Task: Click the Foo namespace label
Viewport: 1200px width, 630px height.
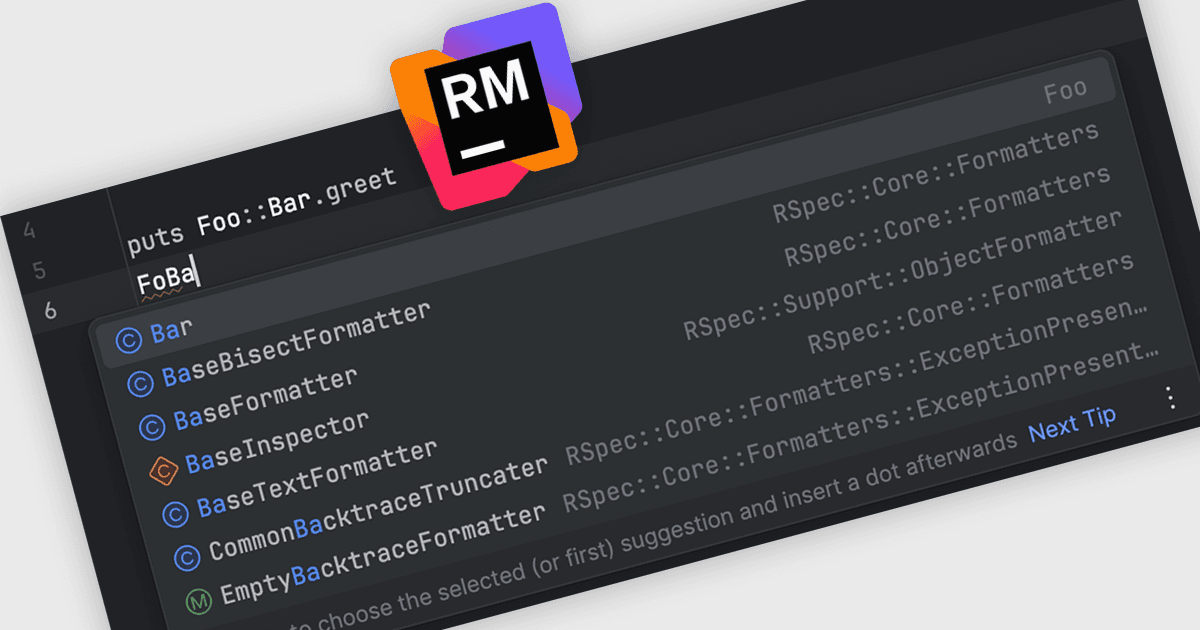Action: click(1064, 93)
